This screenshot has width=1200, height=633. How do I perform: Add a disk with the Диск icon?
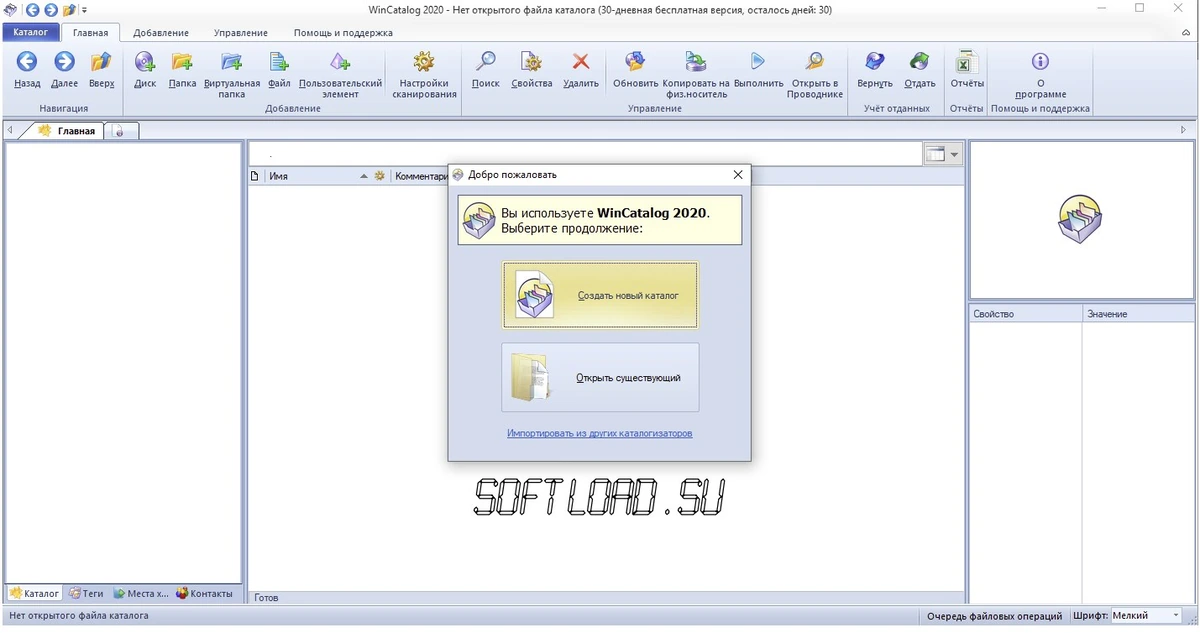(x=145, y=70)
